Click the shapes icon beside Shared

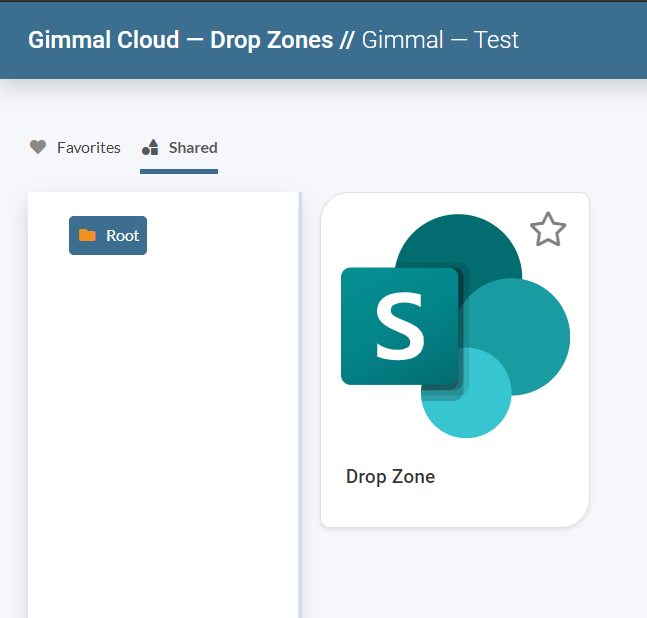coord(151,147)
